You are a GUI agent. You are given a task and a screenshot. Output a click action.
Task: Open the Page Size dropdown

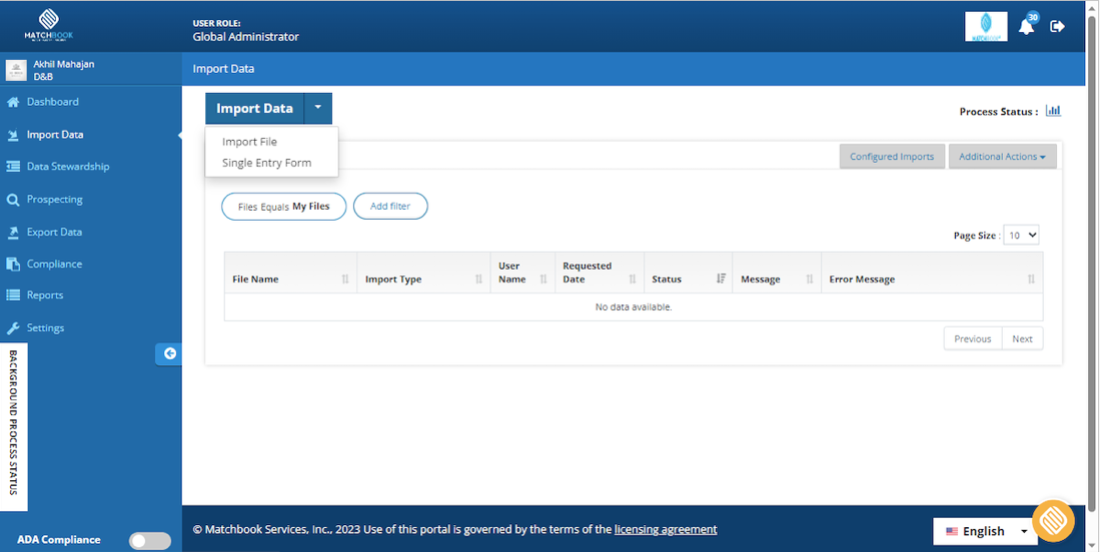pyautogui.click(x=1021, y=236)
